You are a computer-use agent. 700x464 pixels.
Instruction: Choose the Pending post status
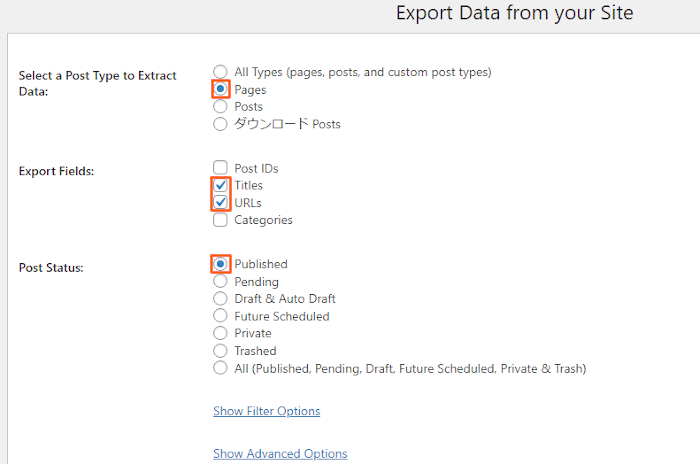click(220, 281)
